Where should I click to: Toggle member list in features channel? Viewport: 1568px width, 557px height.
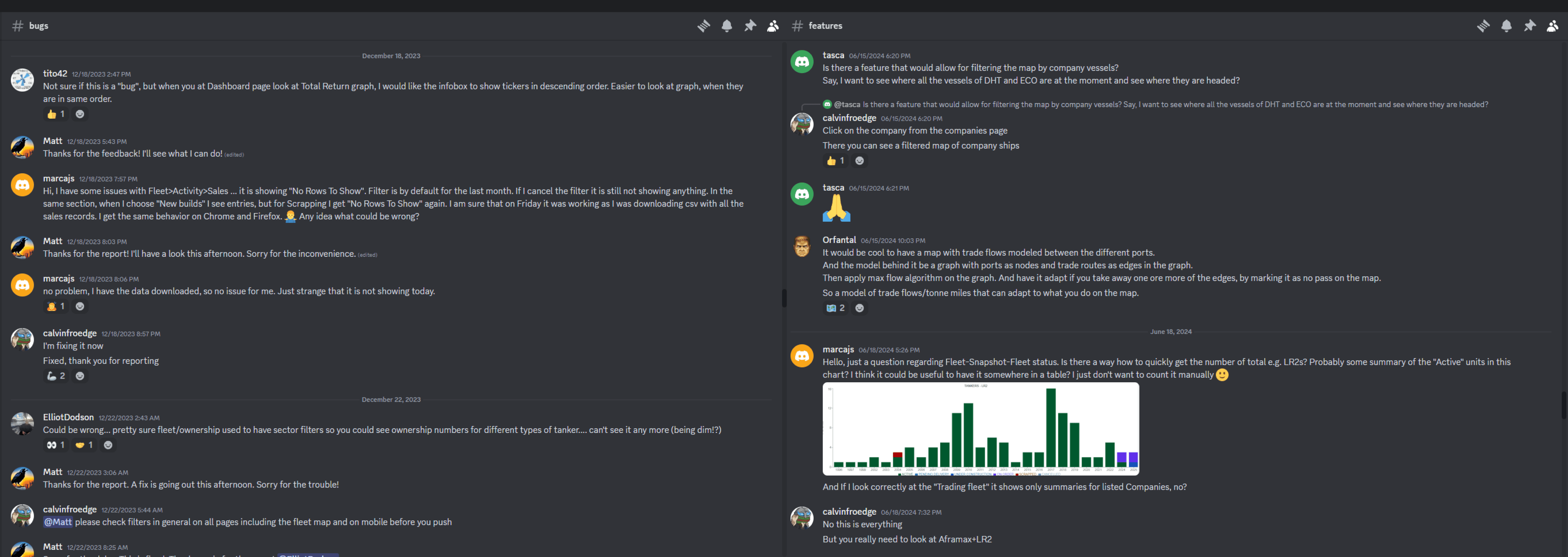tap(1552, 26)
